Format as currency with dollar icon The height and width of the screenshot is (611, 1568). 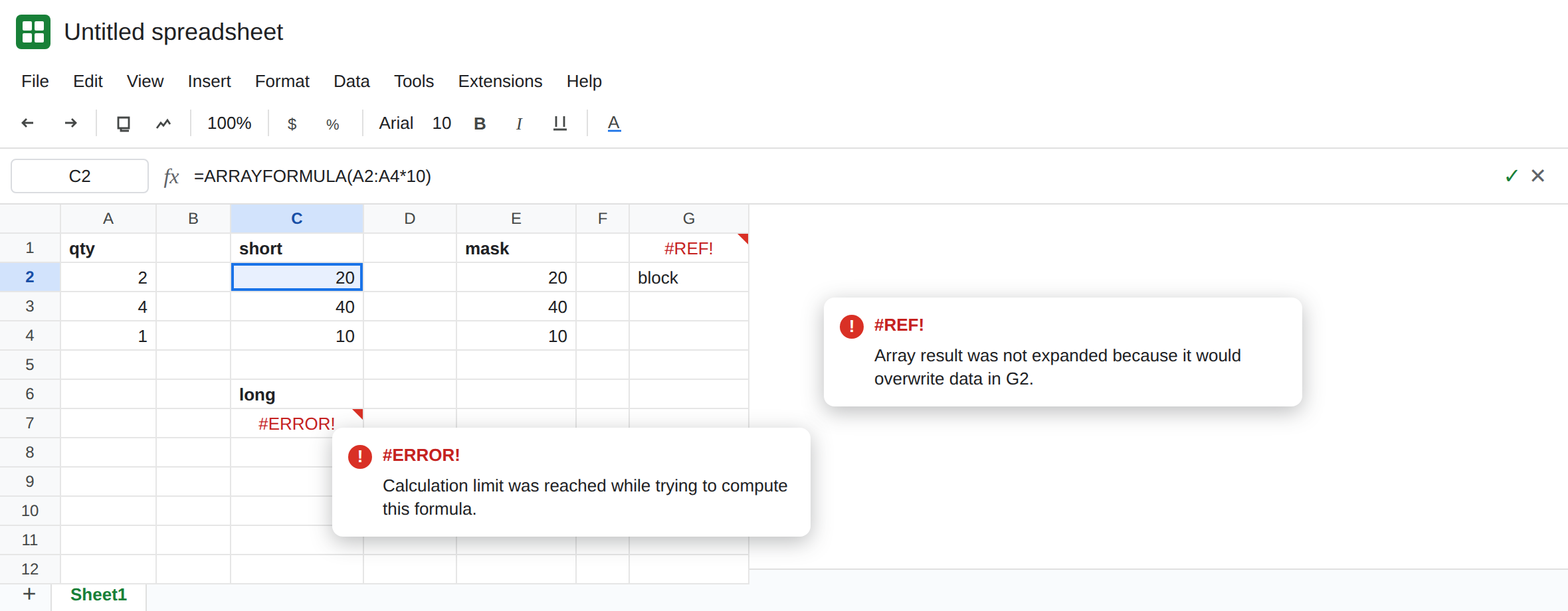tap(292, 124)
